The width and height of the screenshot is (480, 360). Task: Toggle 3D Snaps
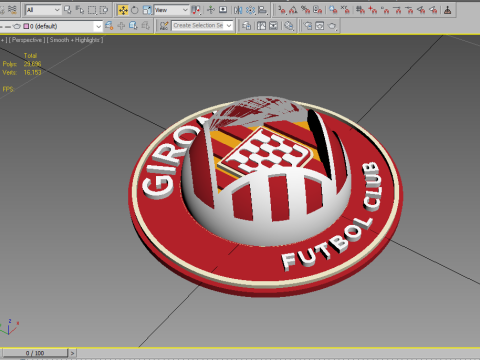[x=282, y=10]
